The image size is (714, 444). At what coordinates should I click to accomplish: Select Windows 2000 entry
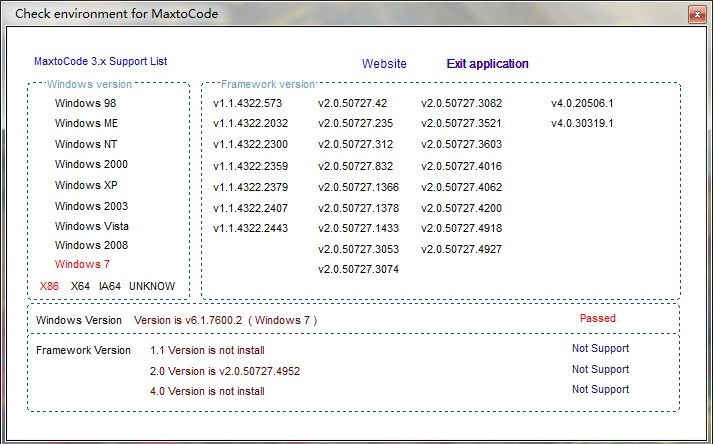[x=92, y=164]
